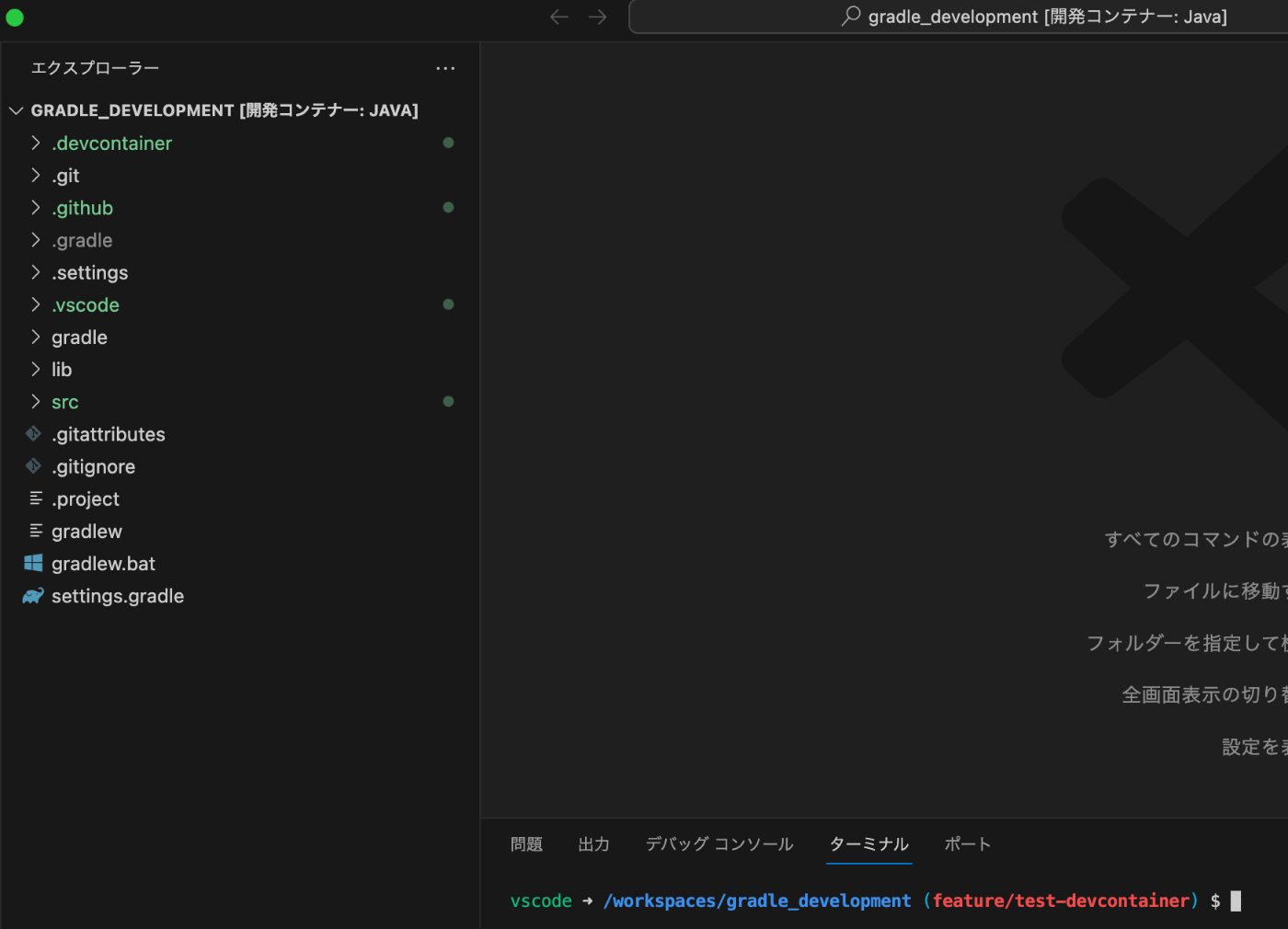Image resolution: width=1288 pixels, height=929 pixels.
Task: Click the Windows icon next to gradlew.bat
Action: coord(33,563)
